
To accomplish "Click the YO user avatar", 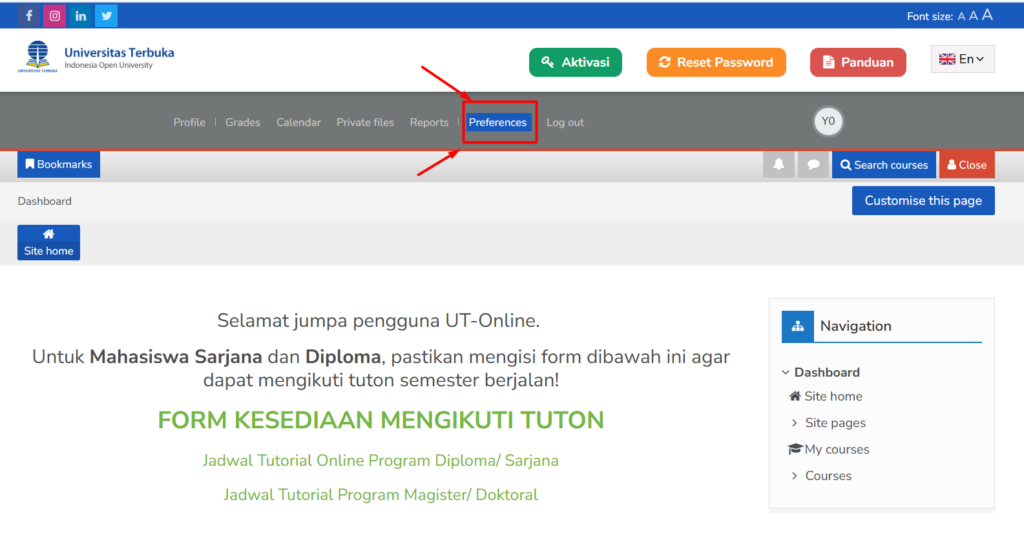I will (x=828, y=121).
